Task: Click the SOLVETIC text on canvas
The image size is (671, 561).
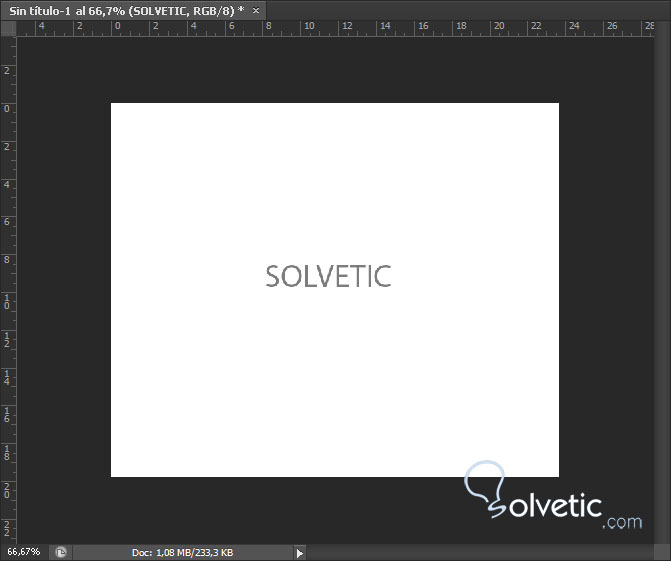Action: pyautogui.click(x=328, y=276)
